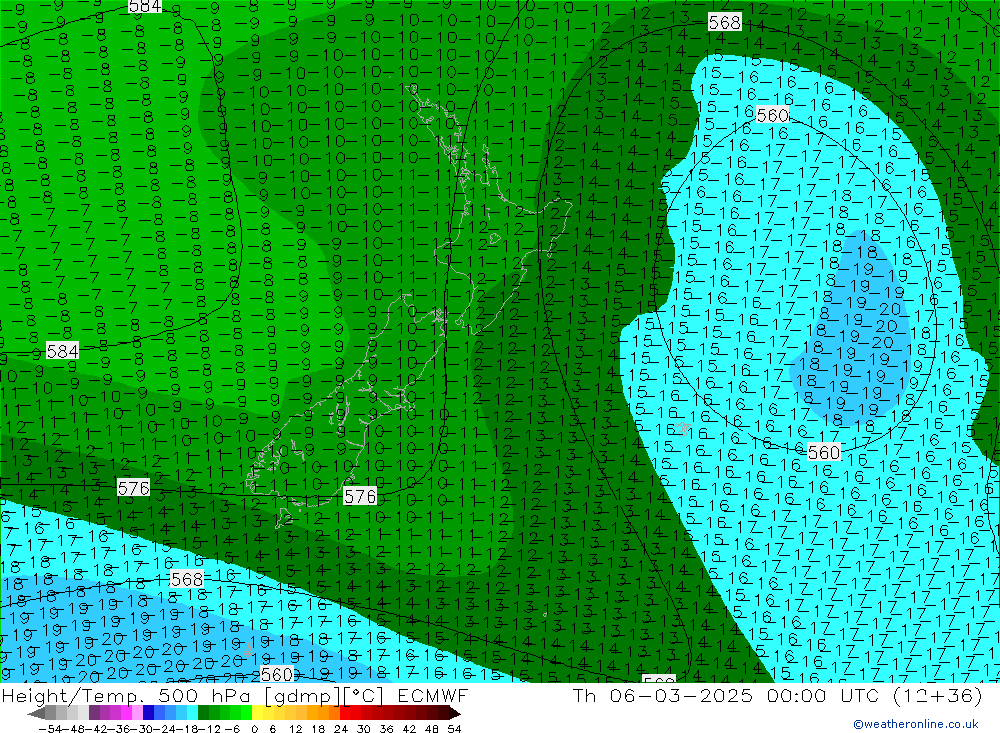Click the 568 contour label at top right
Screen dimensions: 1000x733
[x=725, y=22]
